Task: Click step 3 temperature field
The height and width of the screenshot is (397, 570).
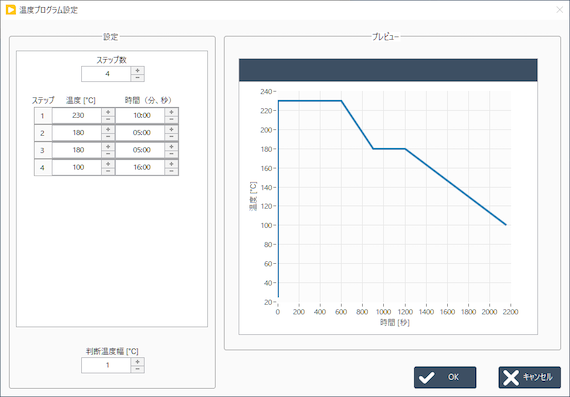Action: 77,150
